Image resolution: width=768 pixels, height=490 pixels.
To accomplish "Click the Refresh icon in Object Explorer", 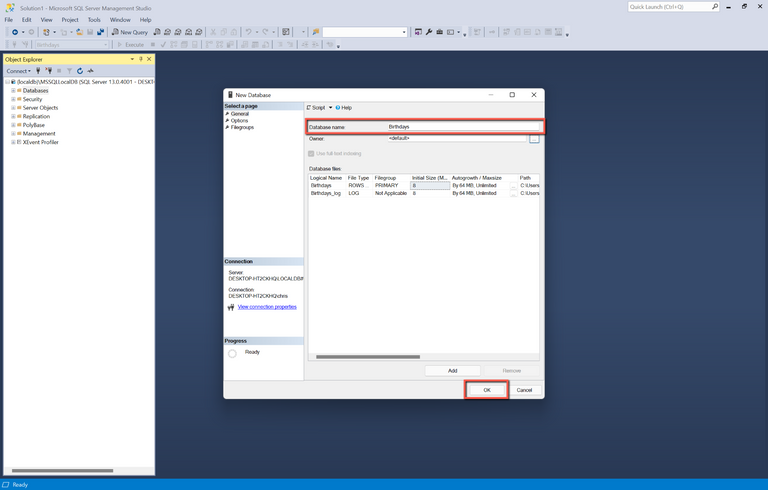I will [x=80, y=71].
